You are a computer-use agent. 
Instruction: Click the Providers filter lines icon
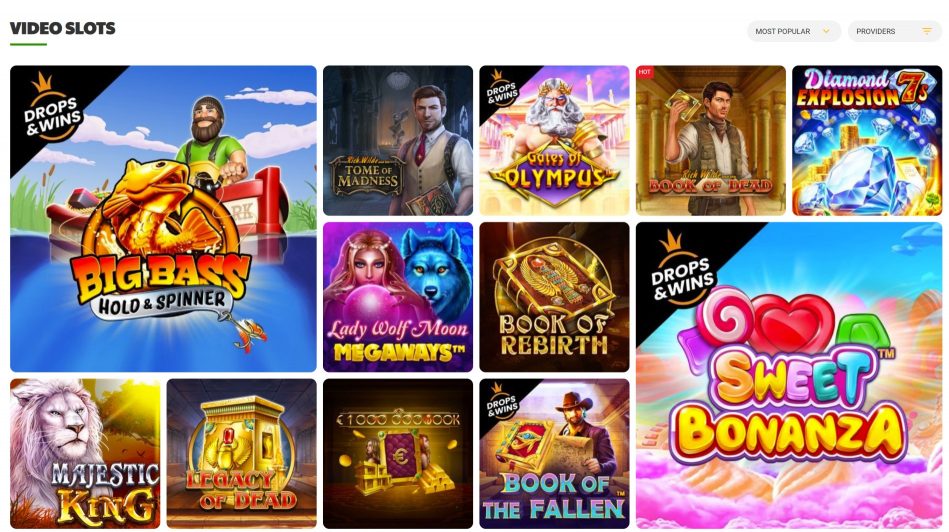tap(927, 31)
